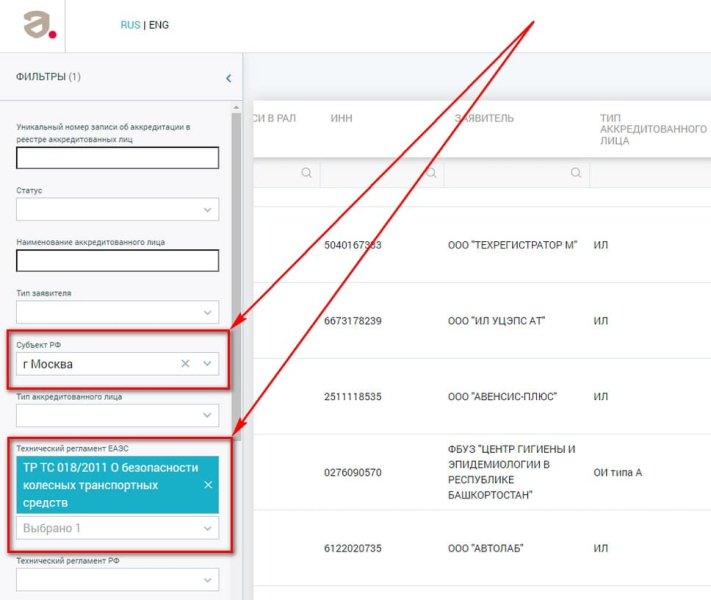Expand the Тип заявителя dropdown
Image resolution: width=711 pixels, height=600 pixels.
pyautogui.click(x=207, y=313)
